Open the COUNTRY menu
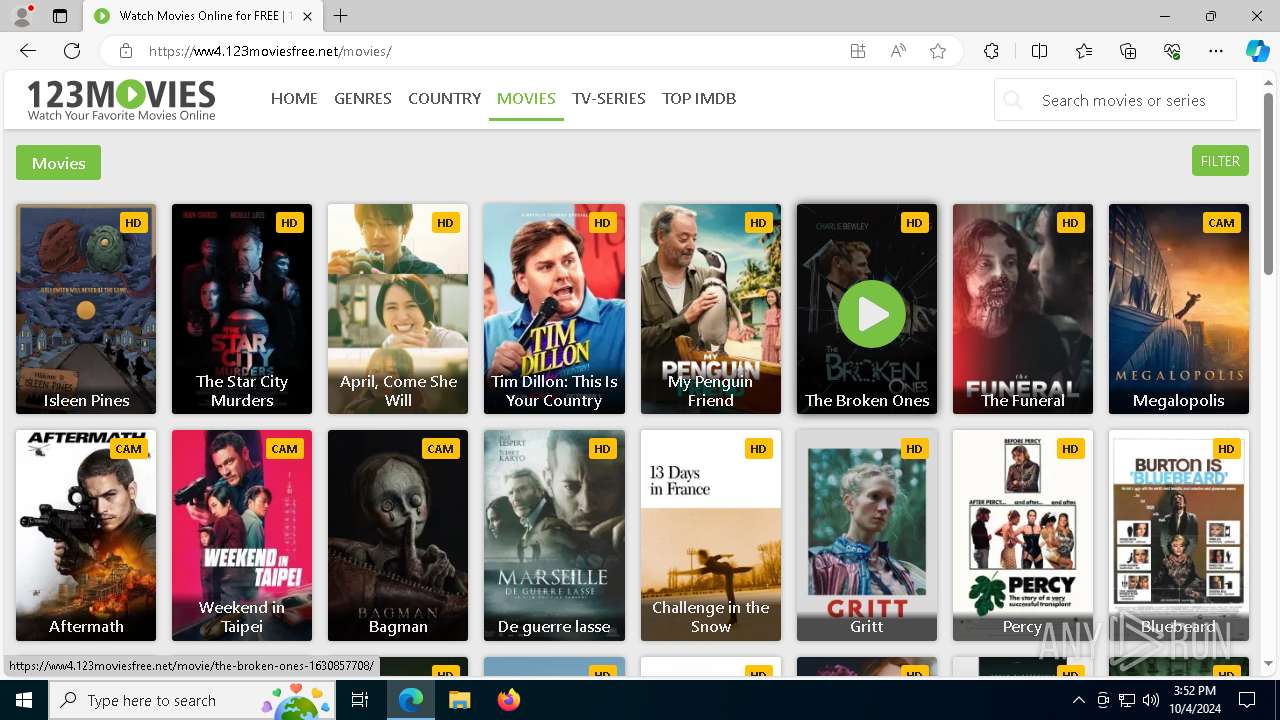Screen dimensions: 1280x720 445,98
